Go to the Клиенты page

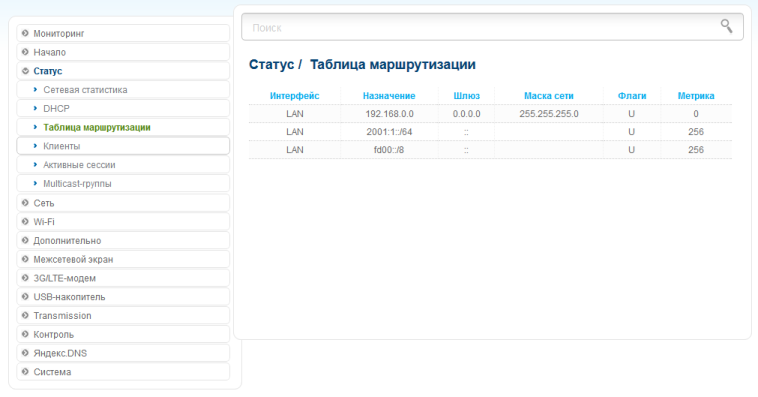click(123, 146)
